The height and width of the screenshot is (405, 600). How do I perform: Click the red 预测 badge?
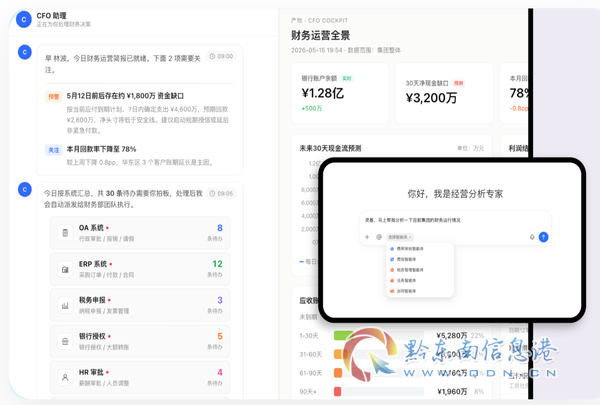tap(458, 83)
